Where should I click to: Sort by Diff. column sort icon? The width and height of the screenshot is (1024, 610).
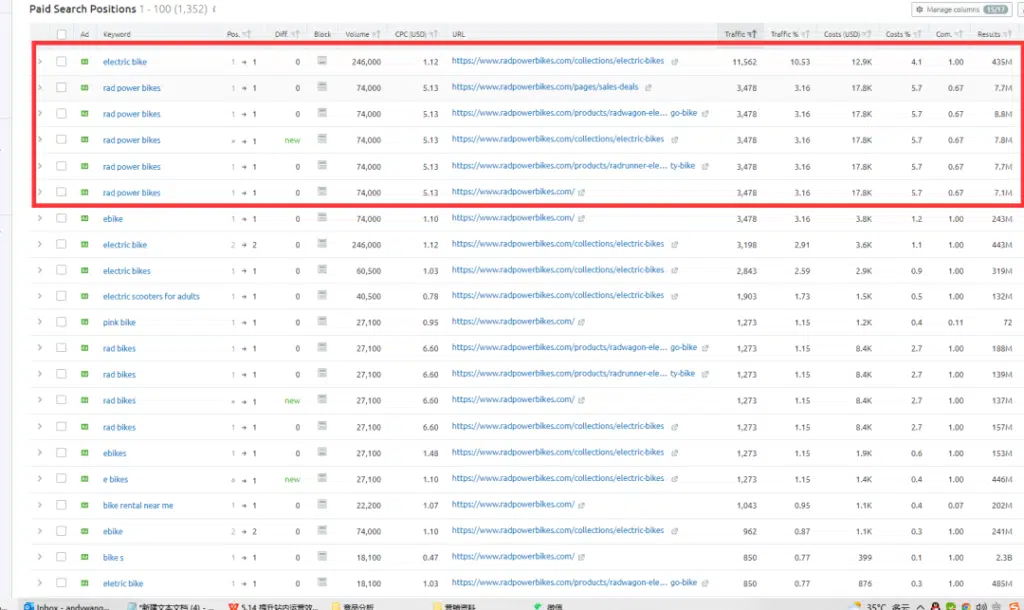[295, 35]
